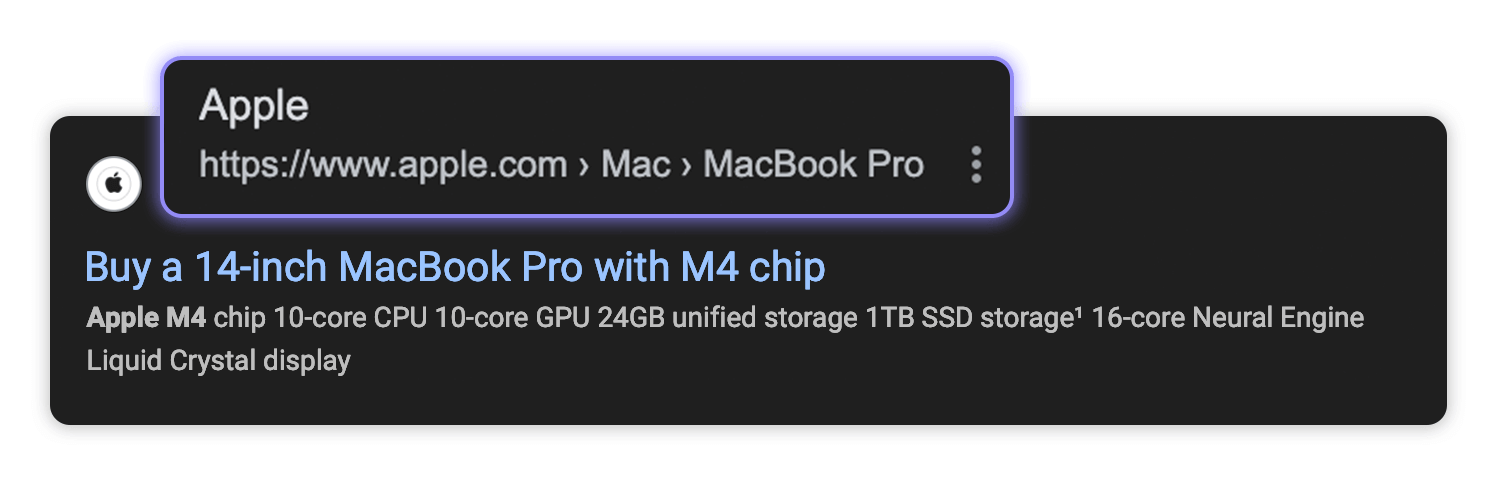This screenshot has width=1500, height=490.
Task: Select the Mac breadcrumb segment
Action: tap(635, 165)
